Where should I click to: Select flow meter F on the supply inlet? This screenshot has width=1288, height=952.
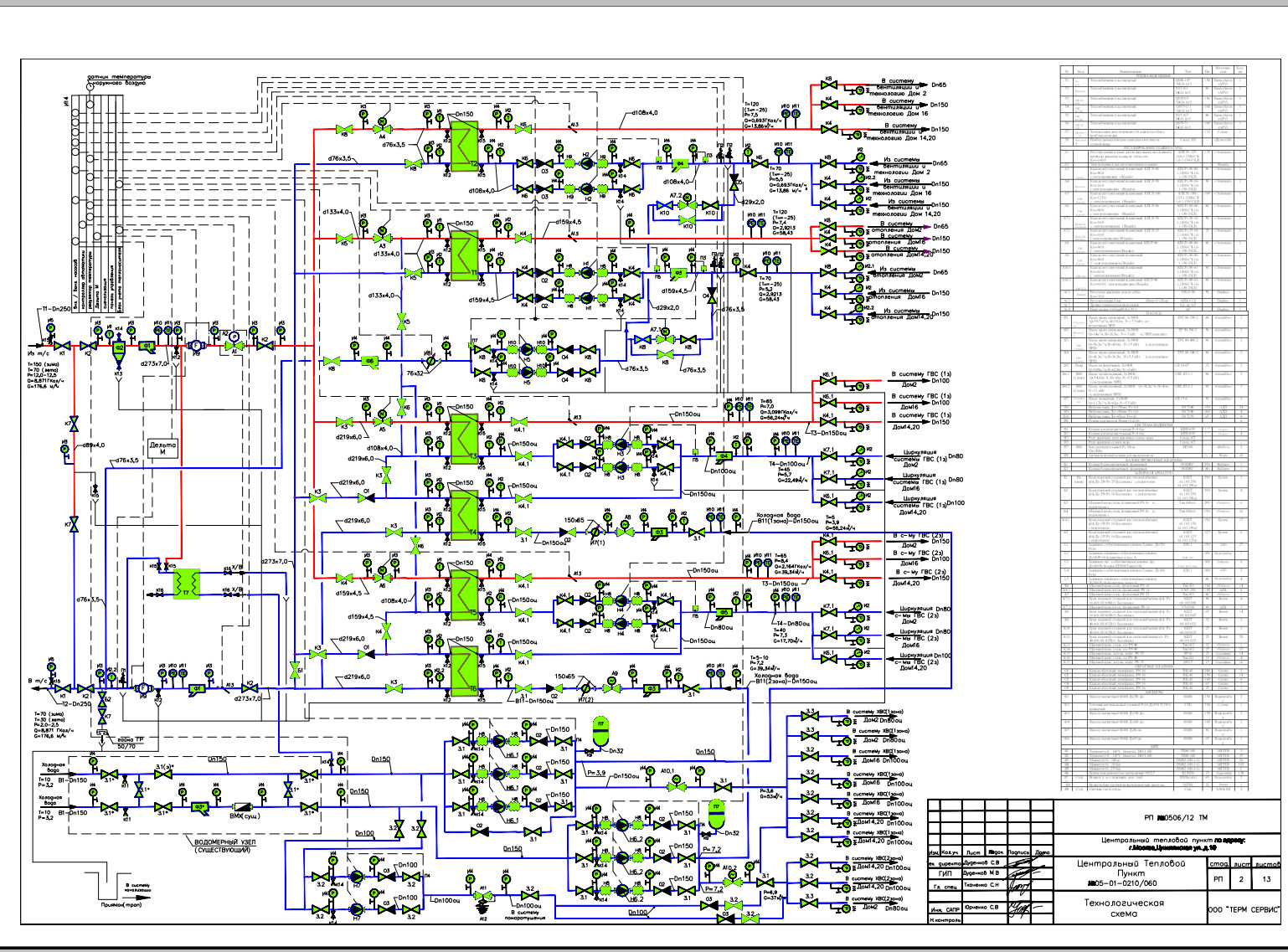(196, 345)
